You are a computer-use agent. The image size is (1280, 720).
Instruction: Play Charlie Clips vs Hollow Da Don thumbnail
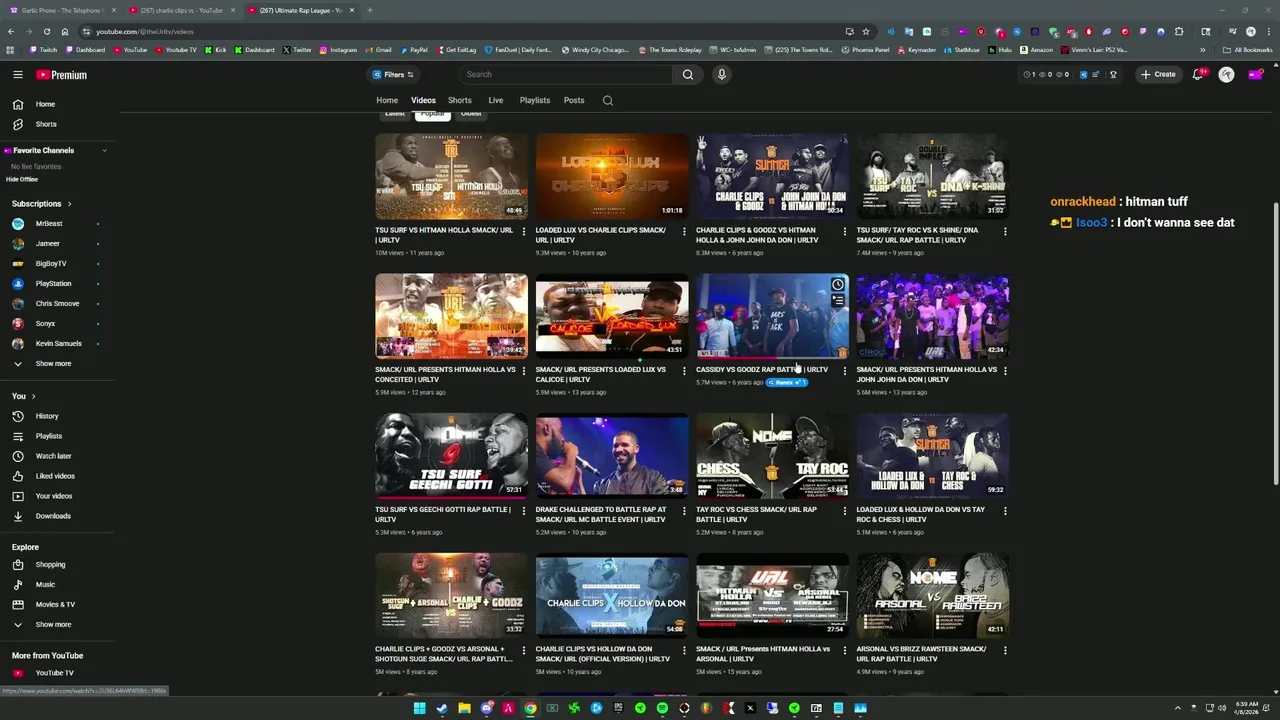(x=612, y=595)
